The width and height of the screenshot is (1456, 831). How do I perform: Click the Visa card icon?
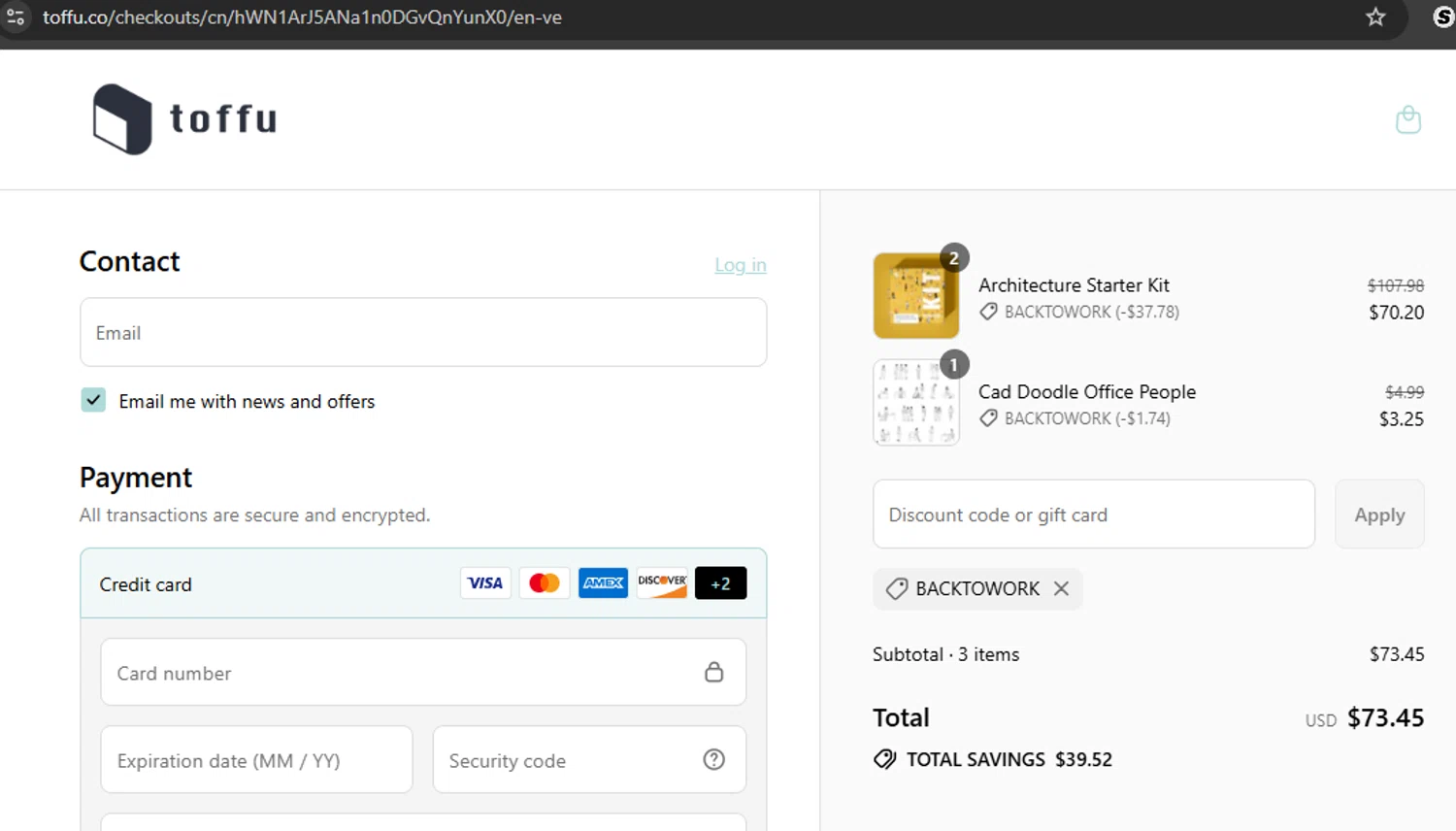click(485, 583)
